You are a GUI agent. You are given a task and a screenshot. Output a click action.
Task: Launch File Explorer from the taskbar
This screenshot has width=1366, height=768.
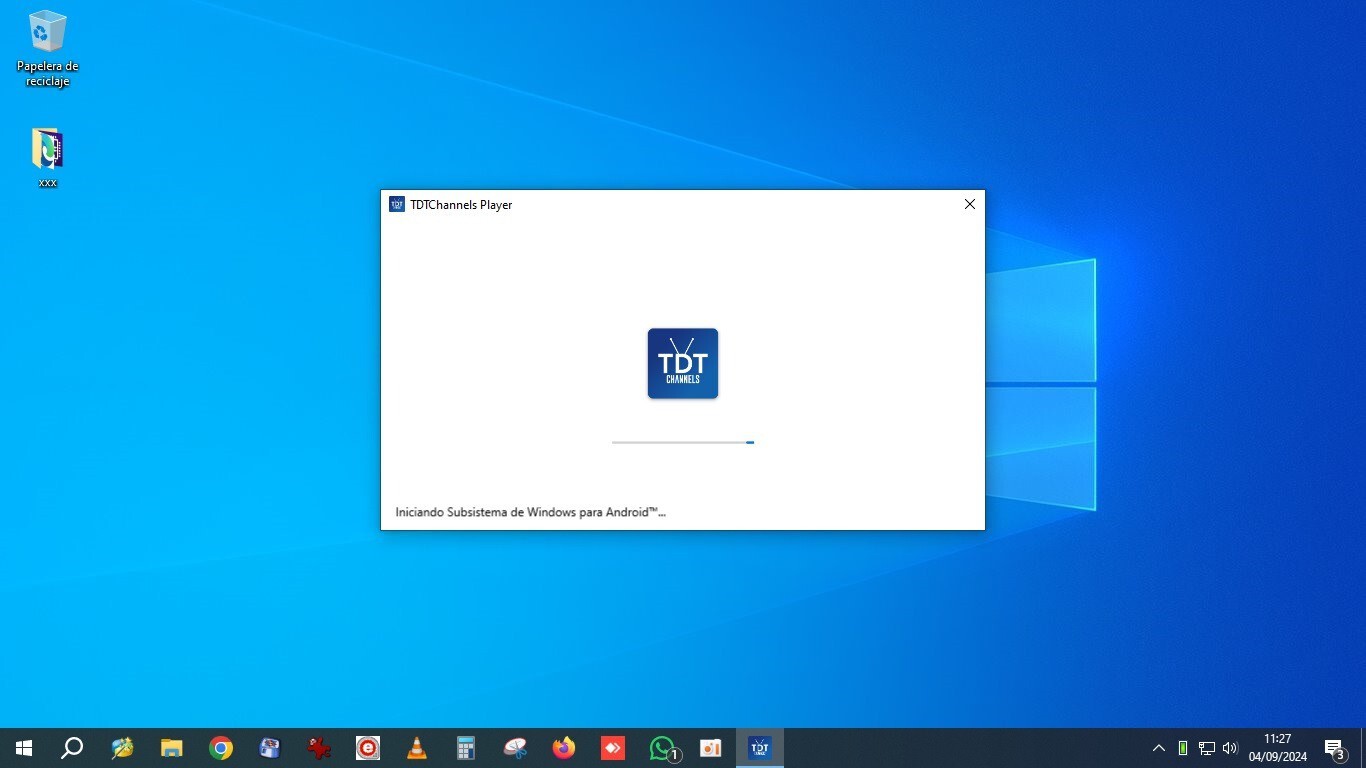[171, 747]
